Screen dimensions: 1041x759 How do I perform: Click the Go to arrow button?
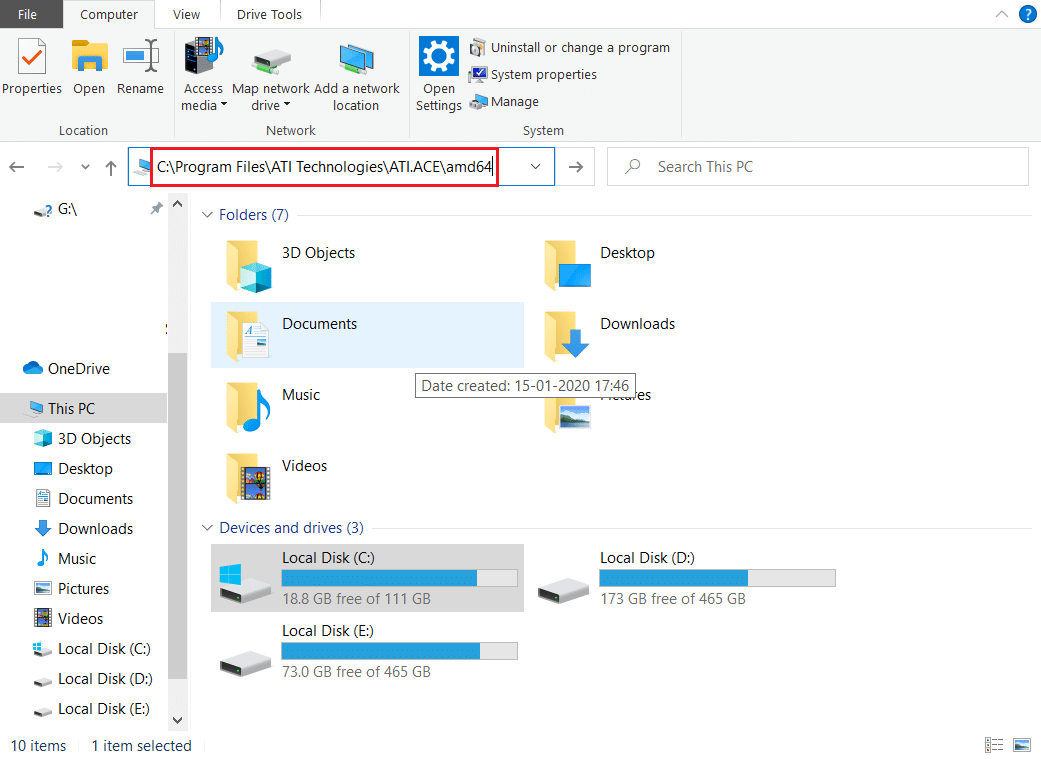pyautogui.click(x=576, y=167)
